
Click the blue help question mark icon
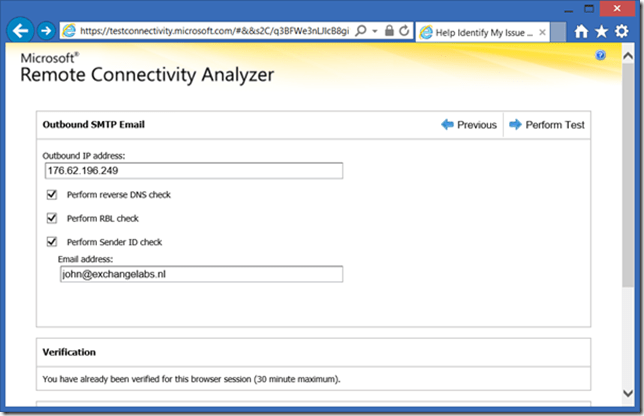600,56
